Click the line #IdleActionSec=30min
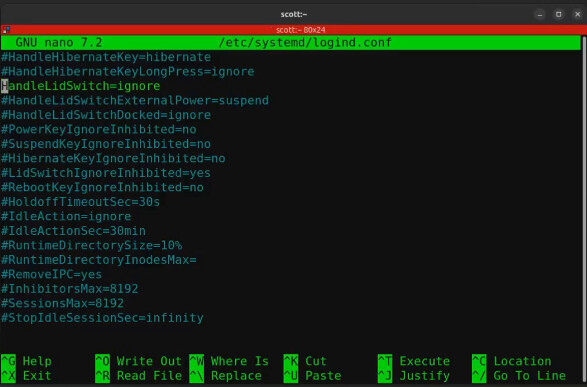Viewport: 587px width, 387px height. pyautogui.click(x=74, y=231)
